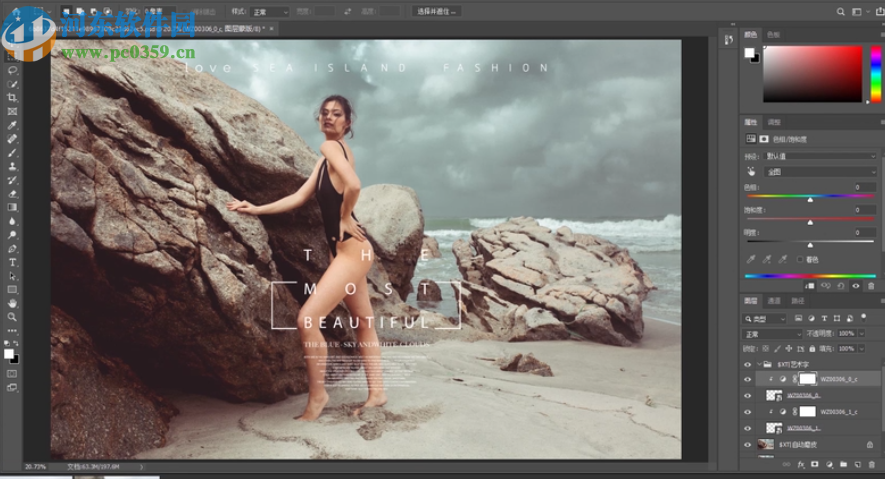
Task: Click the delete layer trash icon
Action: (872, 465)
